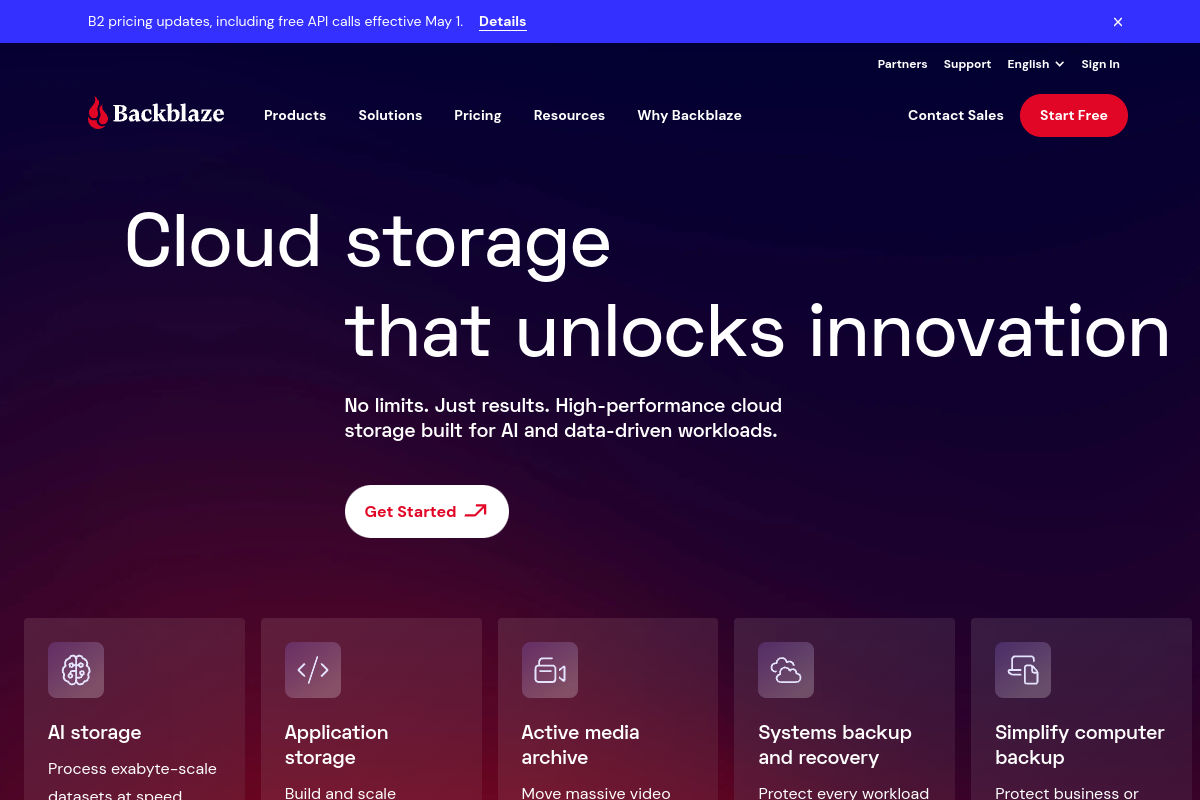The image size is (1200, 800).
Task: Click the Start Free button
Action: (1074, 115)
